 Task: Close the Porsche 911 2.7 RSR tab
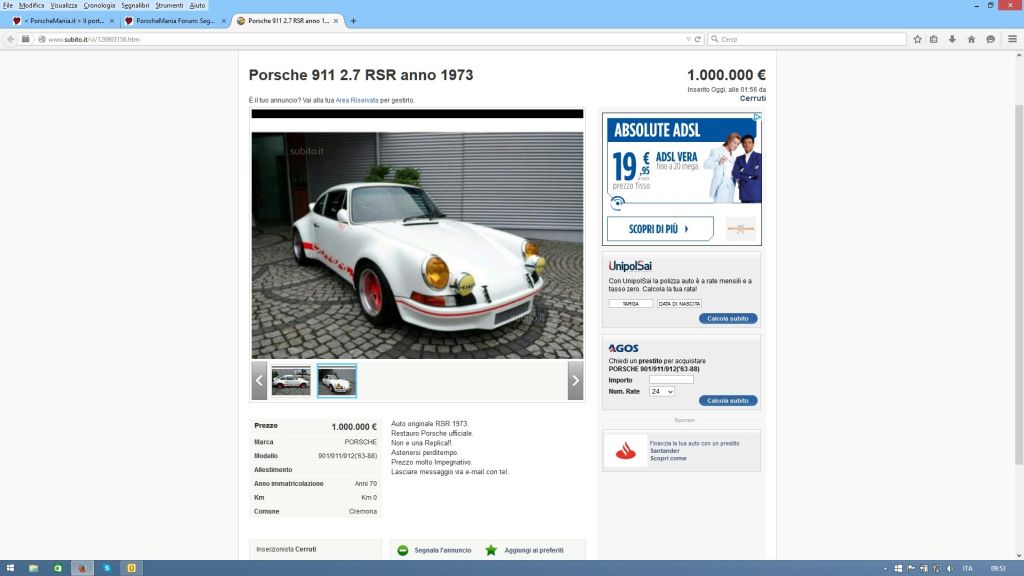click(x=336, y=21)
